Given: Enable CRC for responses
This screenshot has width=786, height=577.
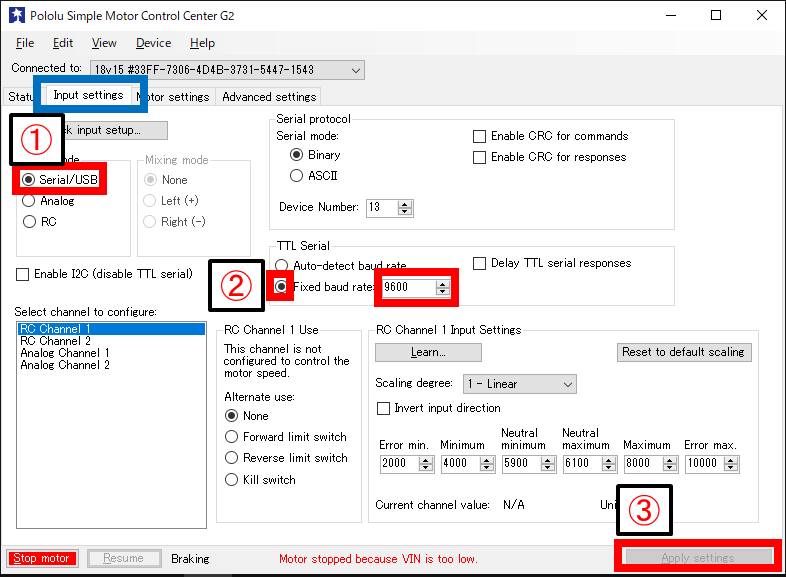Looking at the screenshot, I should tap(550, 157).
